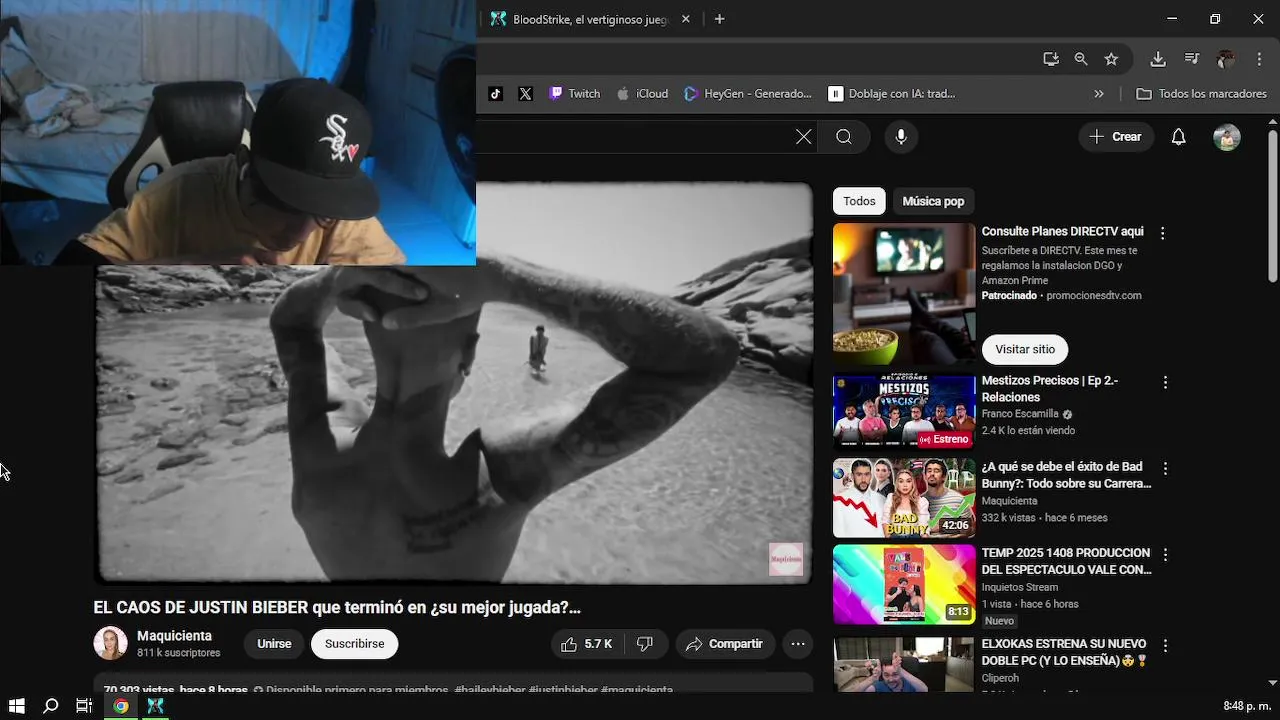The image size is (1280, 720).
Task: Open the TikTok bookmark icon
Action: 495,94
